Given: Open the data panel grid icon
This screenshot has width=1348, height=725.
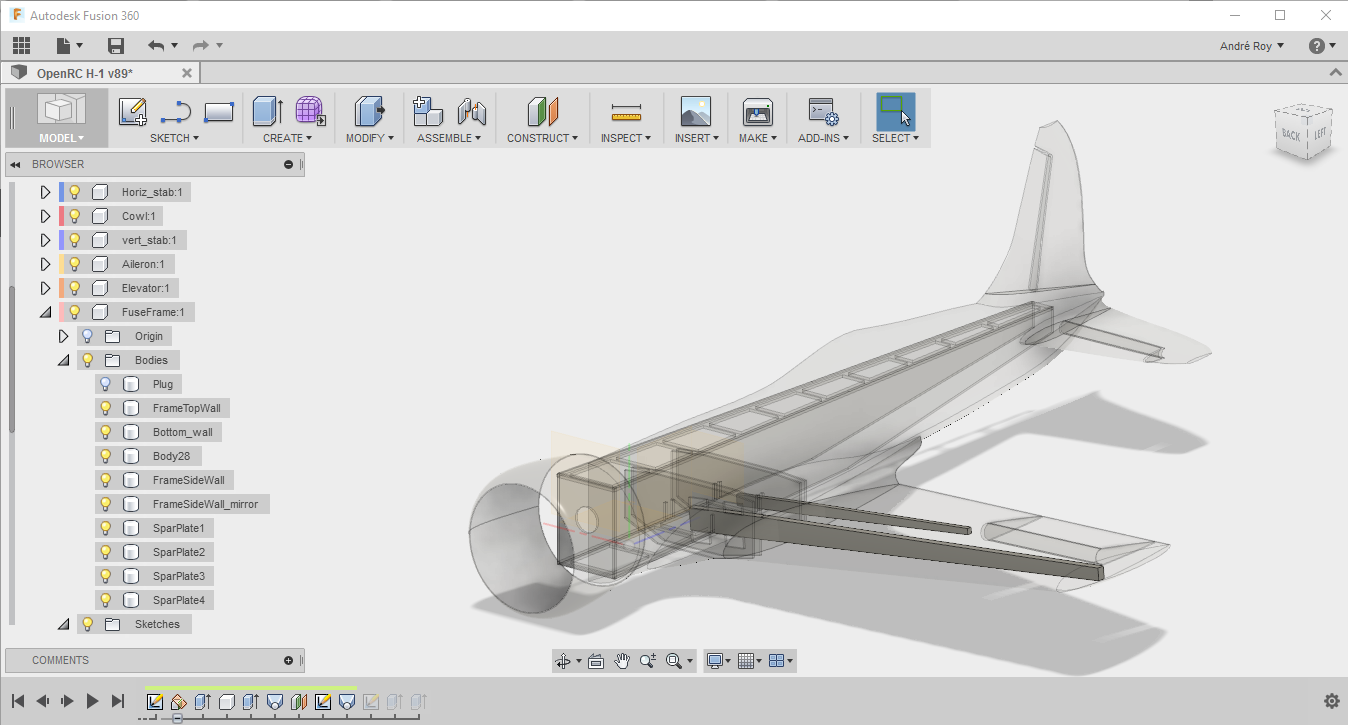Looking at the screenshot, I should point(22,46).
